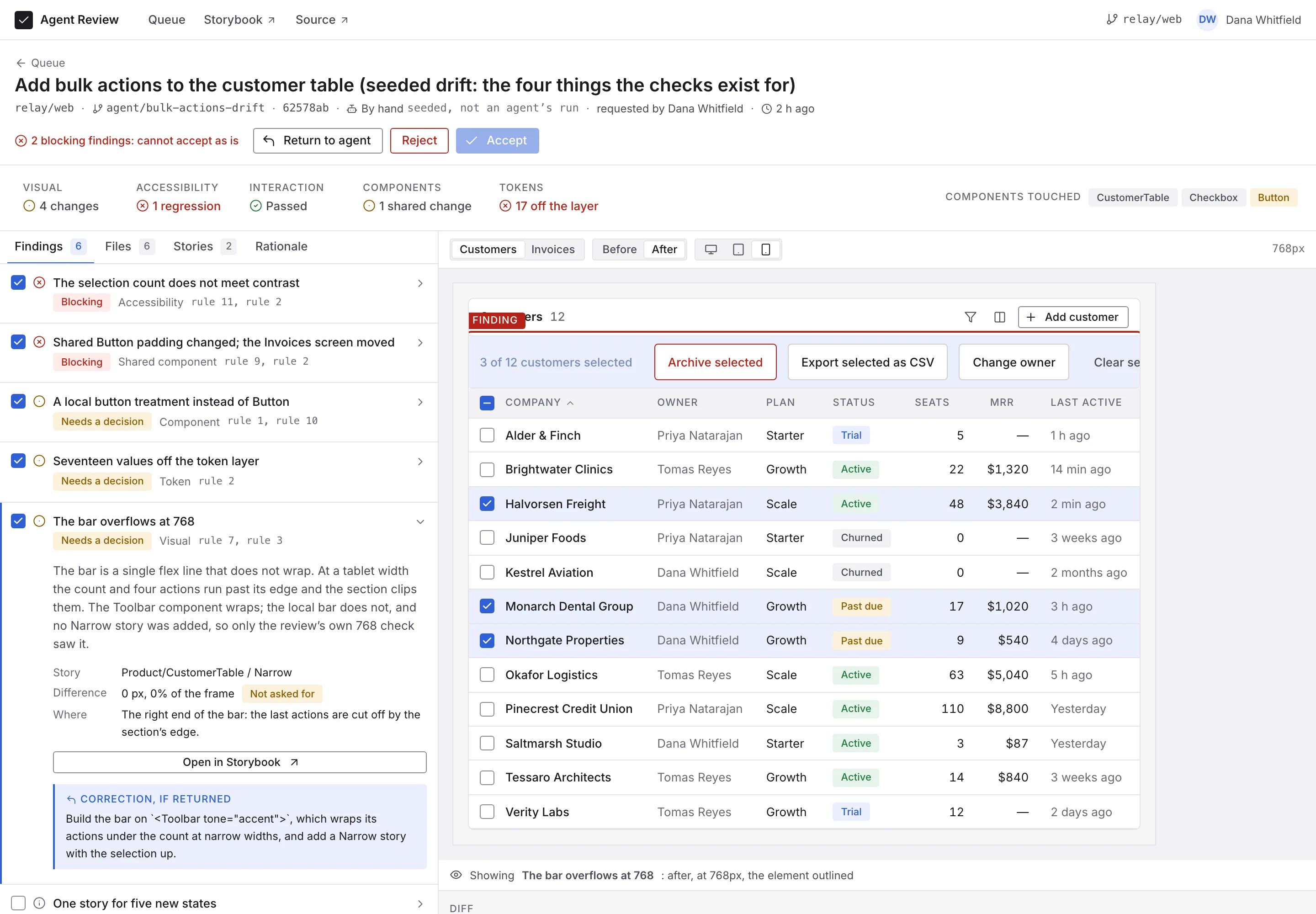The width and height of the screenshot is (1316, 914).
Task: Click Archive selected button
Action: coord(715,362)
